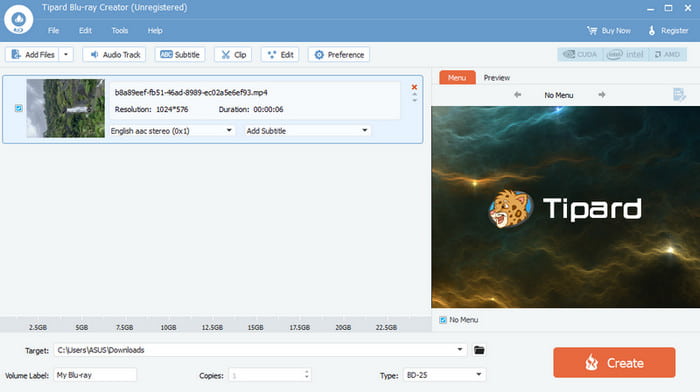Open the Tools menu

[120, 30]
